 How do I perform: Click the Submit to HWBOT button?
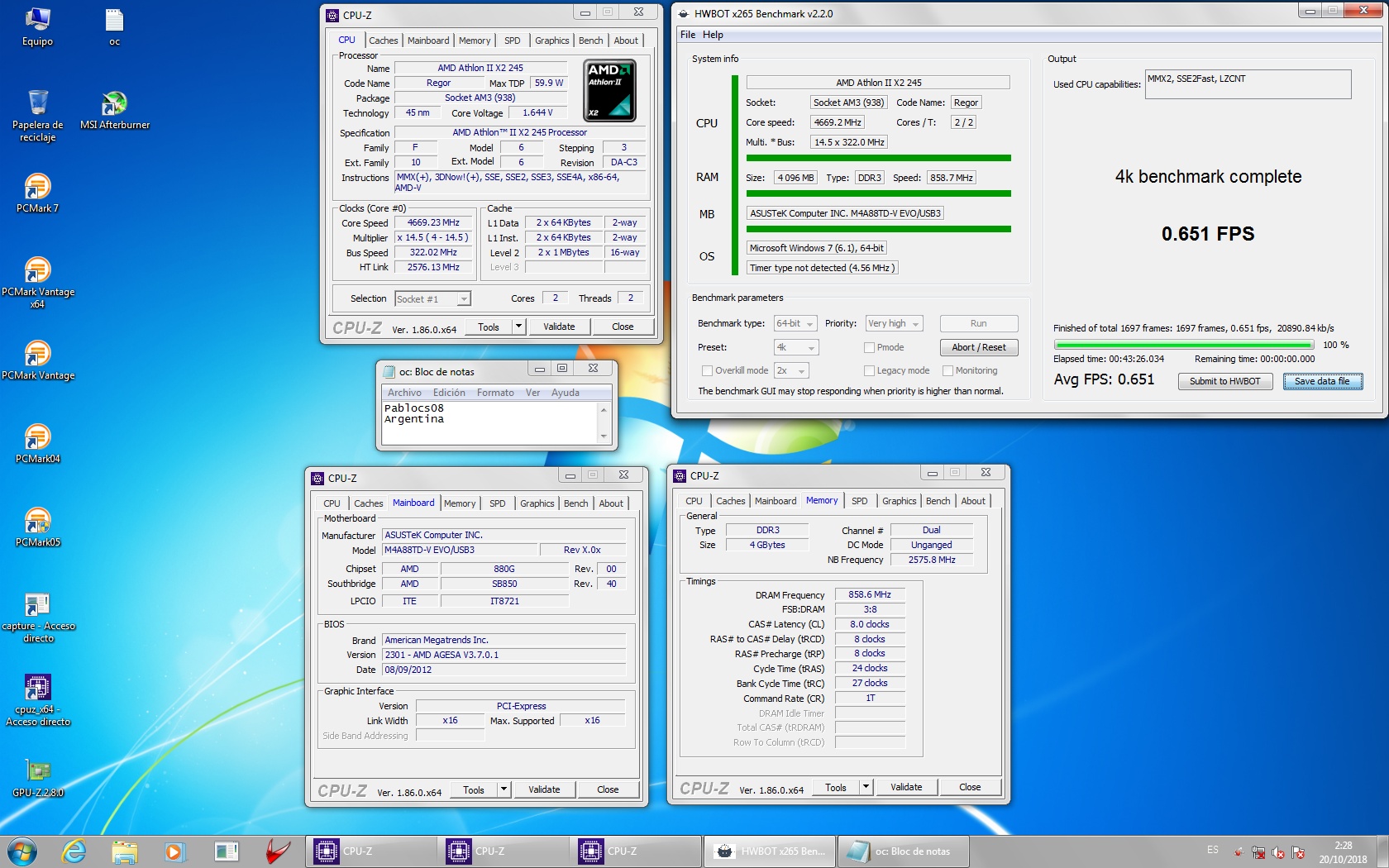tap(1224, 381)
